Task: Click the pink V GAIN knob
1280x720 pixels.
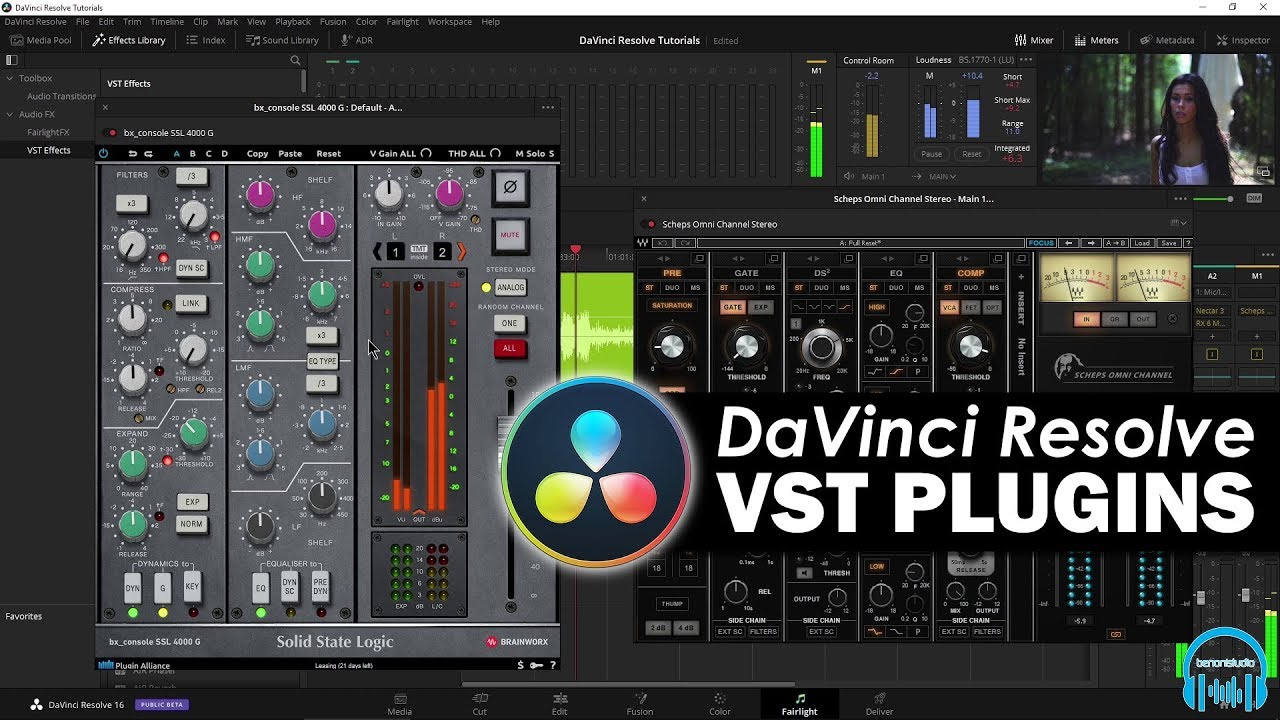Action: (x=450, y=193)
